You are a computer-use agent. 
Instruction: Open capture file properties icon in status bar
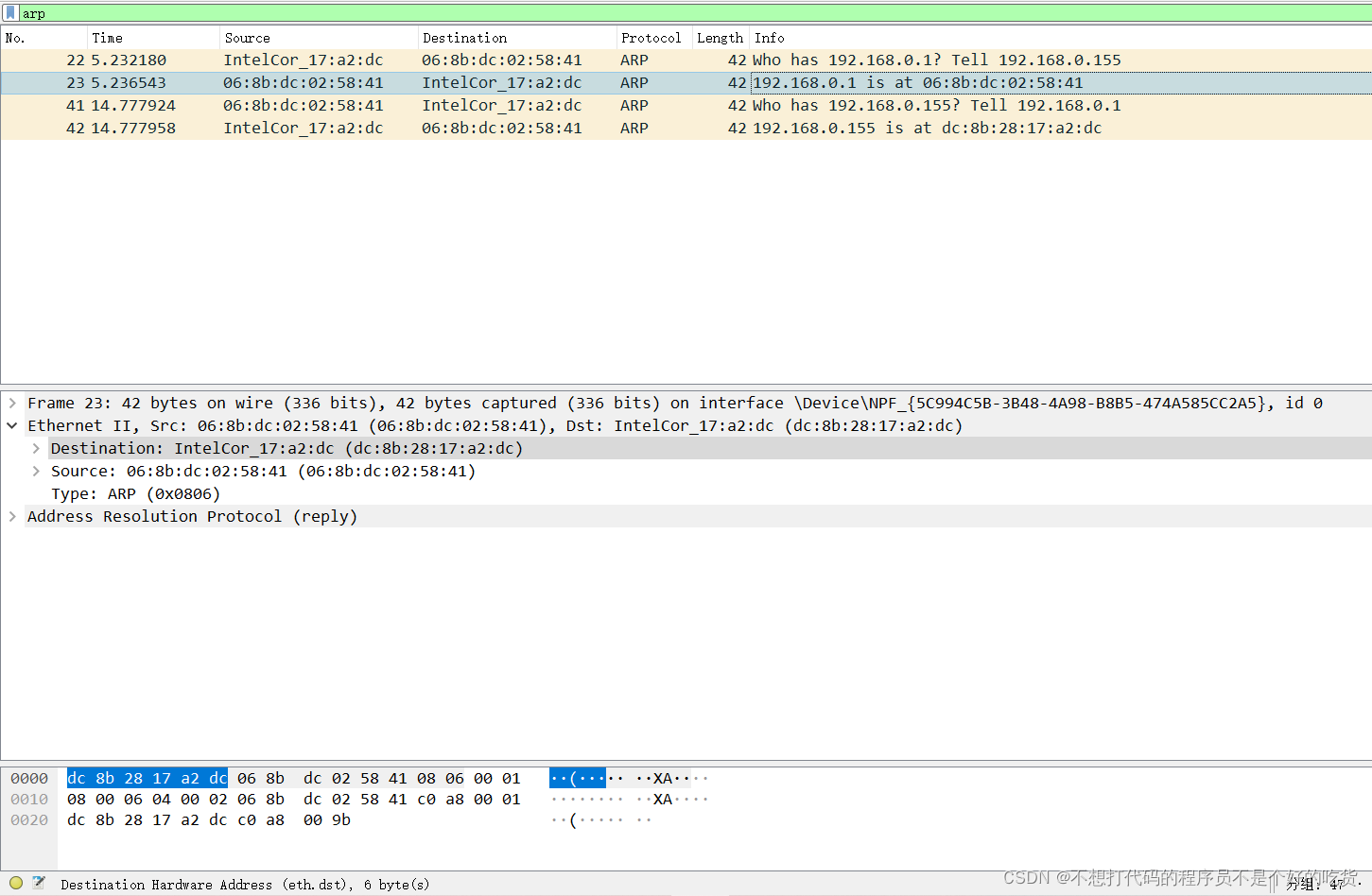(39, 883)
